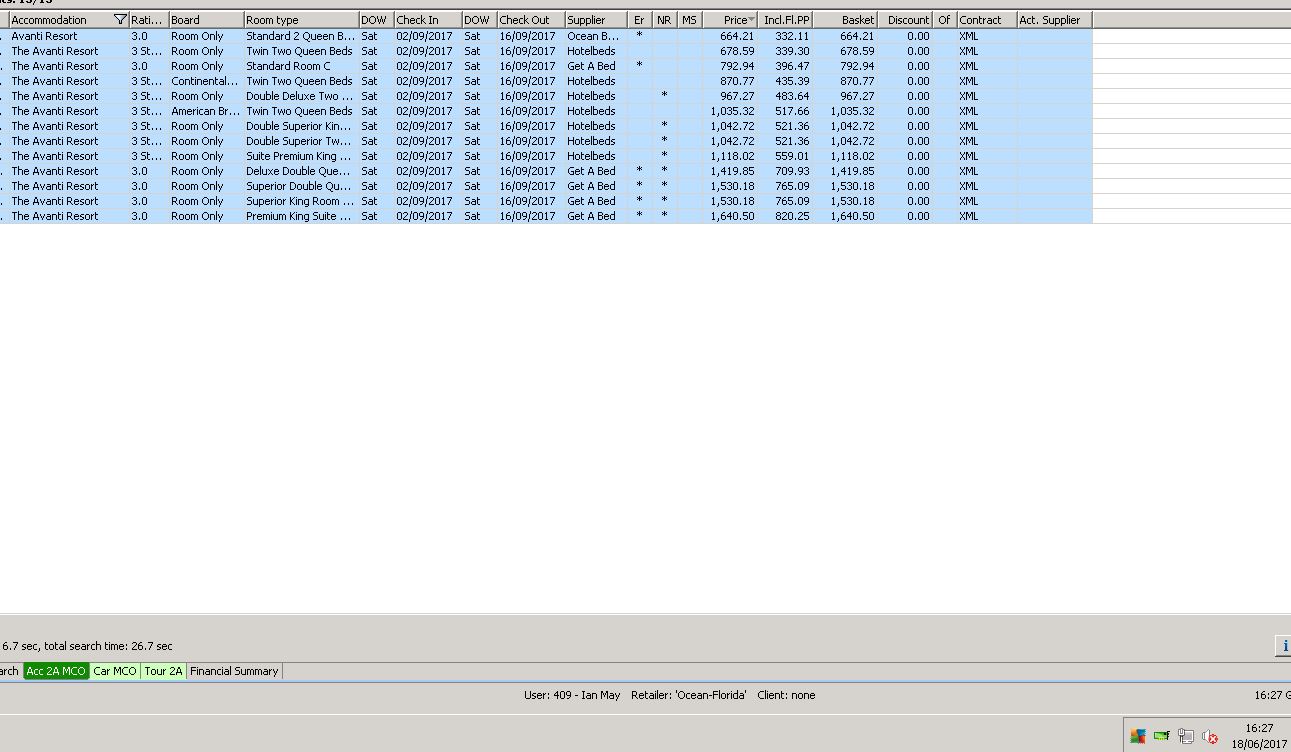Select the 'Double Deluxe Two' room cell

click(301, 96)
